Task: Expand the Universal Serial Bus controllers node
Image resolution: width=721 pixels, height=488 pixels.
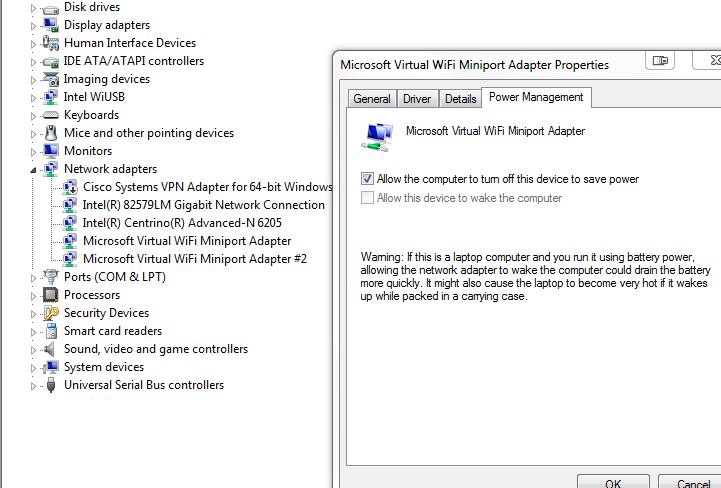Action: point(34,385)
